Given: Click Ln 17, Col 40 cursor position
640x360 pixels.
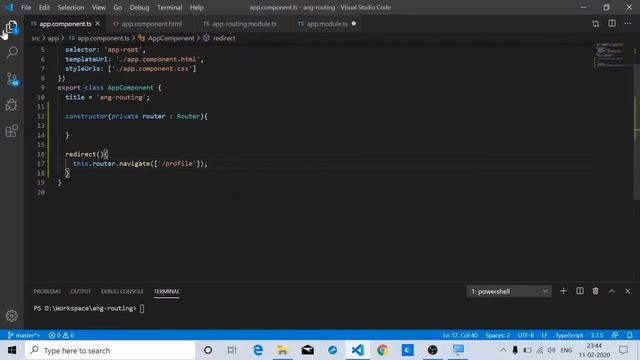Looking at the screenshot, I should click(x=460, y=335).
